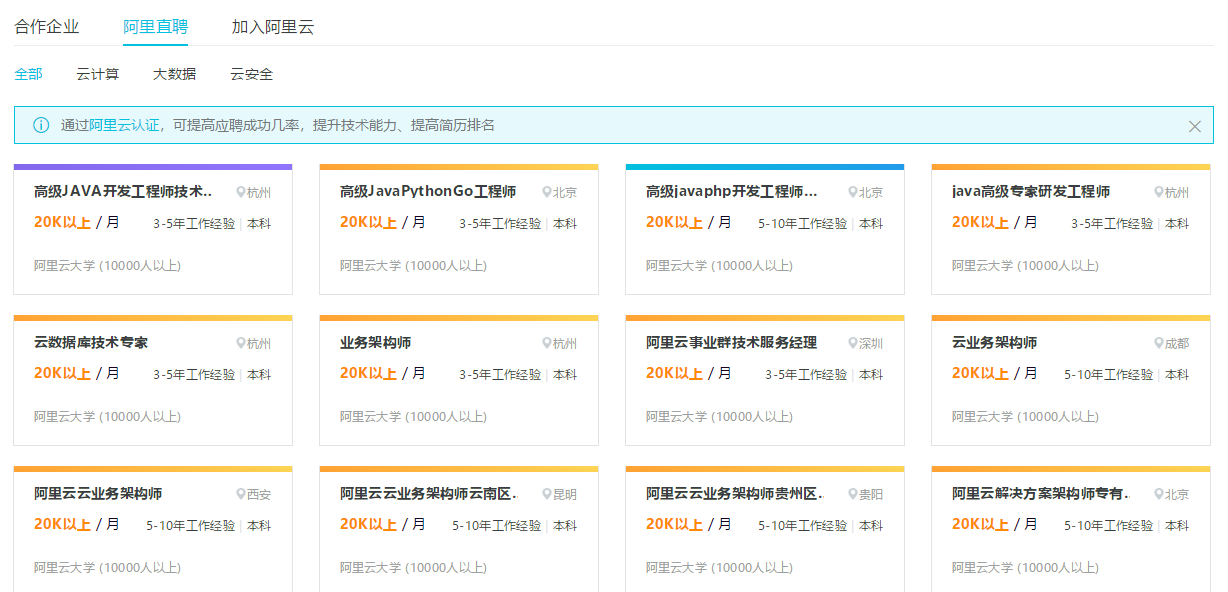Open the 云数据库技术专家 job title
Viewport: 1228px width, 592px height.
point(91,342)
